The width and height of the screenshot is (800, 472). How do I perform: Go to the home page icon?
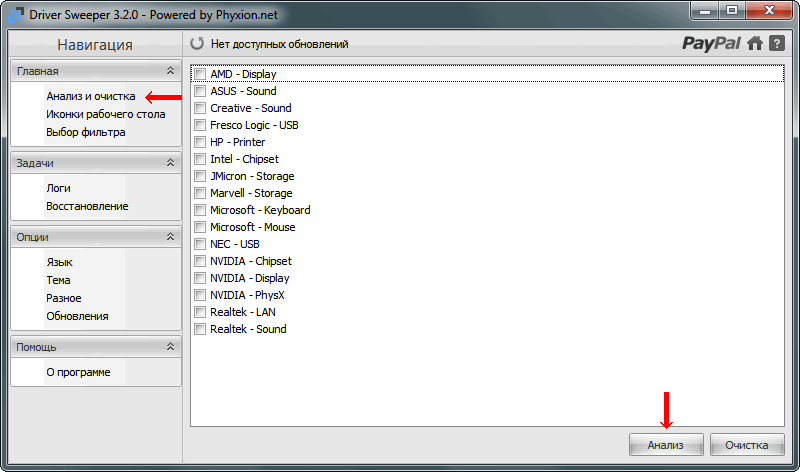(755, 43)
